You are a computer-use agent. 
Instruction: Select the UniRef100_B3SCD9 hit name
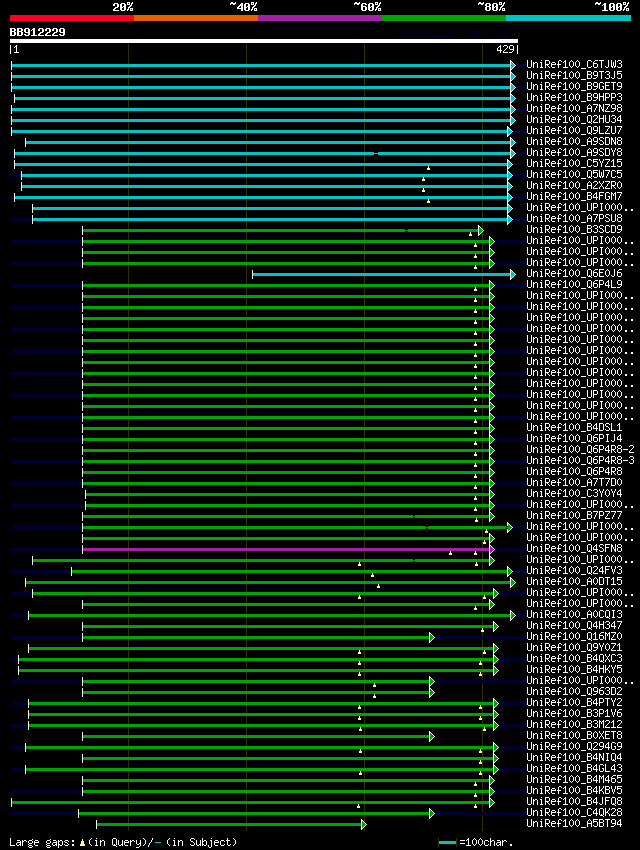click(x=574, y=229)
